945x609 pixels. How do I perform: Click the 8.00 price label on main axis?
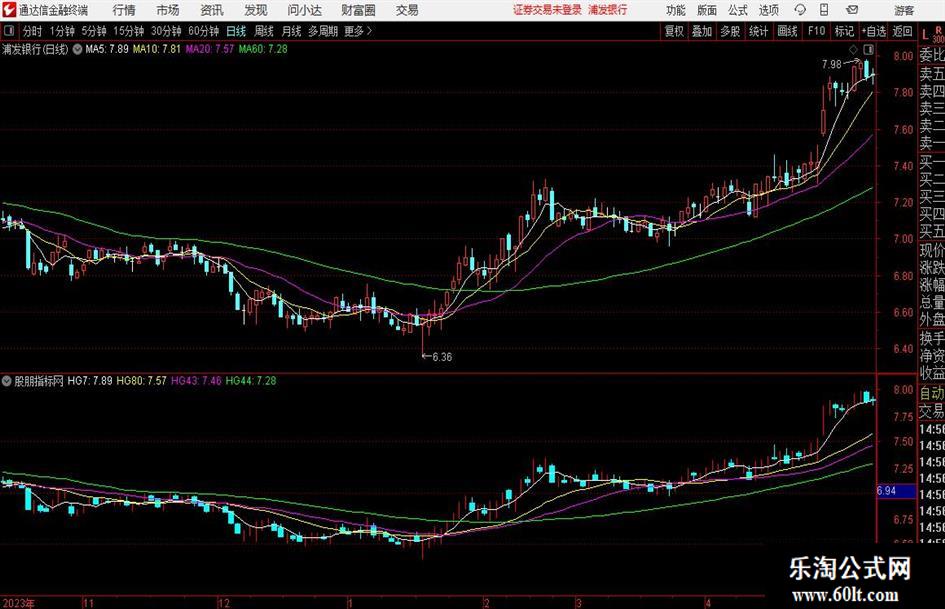tap(903, 56)
